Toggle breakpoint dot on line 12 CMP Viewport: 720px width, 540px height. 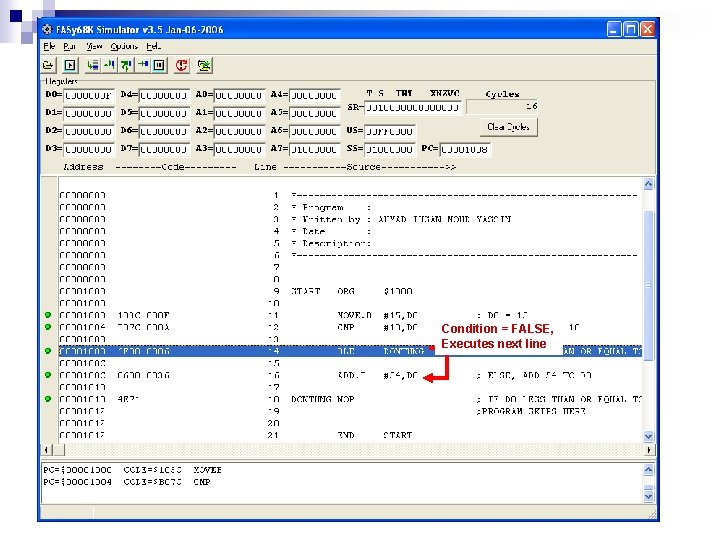point(48,327)
